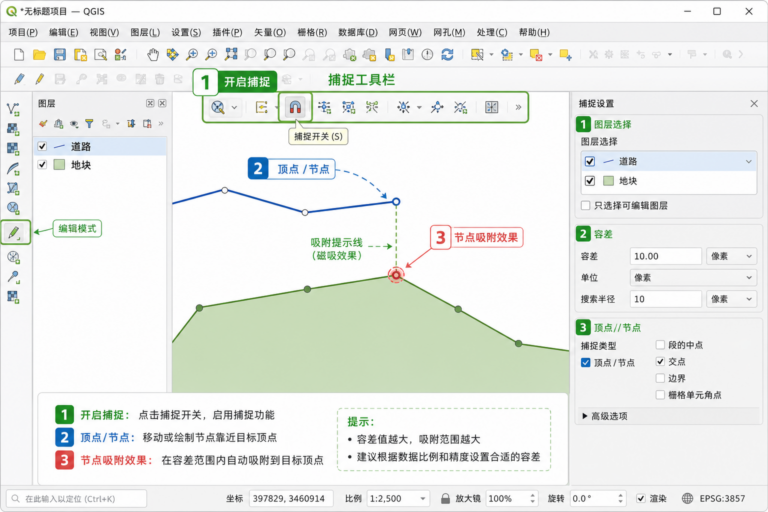The height and width of the screenshot is (512, 768).
Task: Enable the 栅格单元角点 checkbox
Action: (660, 395)
